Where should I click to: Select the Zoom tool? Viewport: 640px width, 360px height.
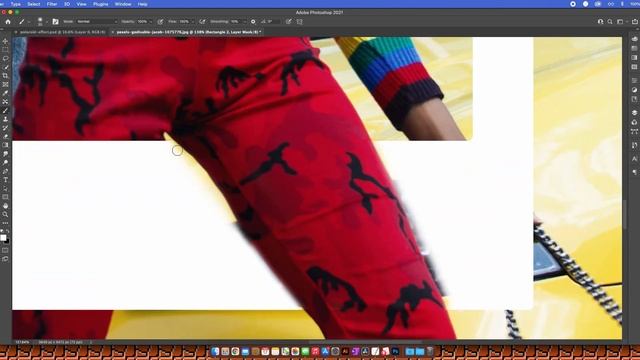(5, 214)
